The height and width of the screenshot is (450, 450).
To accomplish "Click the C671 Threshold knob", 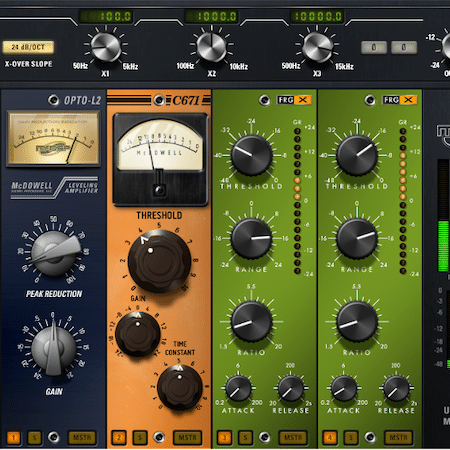I will [159, 261].
